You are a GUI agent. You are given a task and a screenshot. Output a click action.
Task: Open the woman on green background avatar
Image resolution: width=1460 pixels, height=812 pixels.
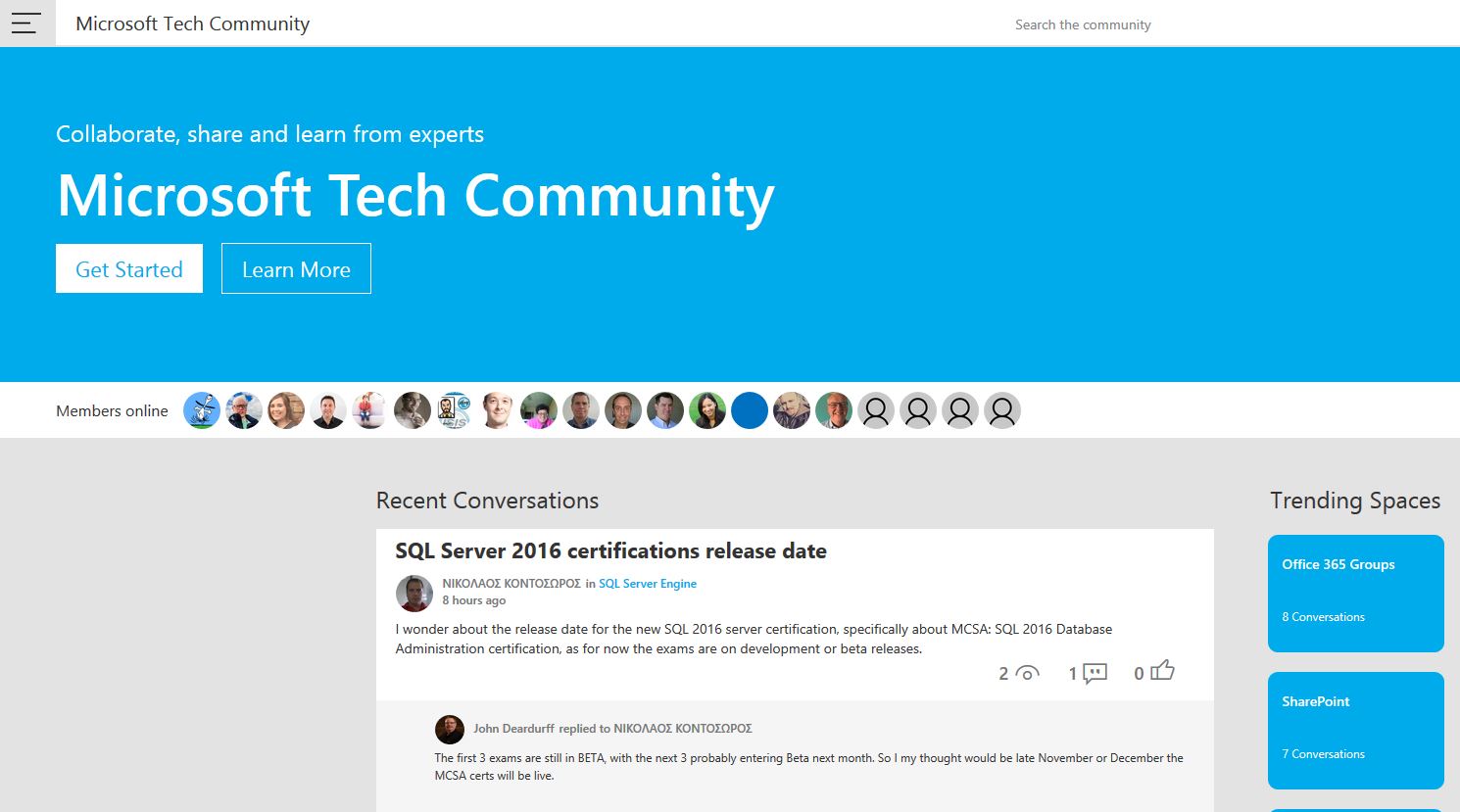707,410
